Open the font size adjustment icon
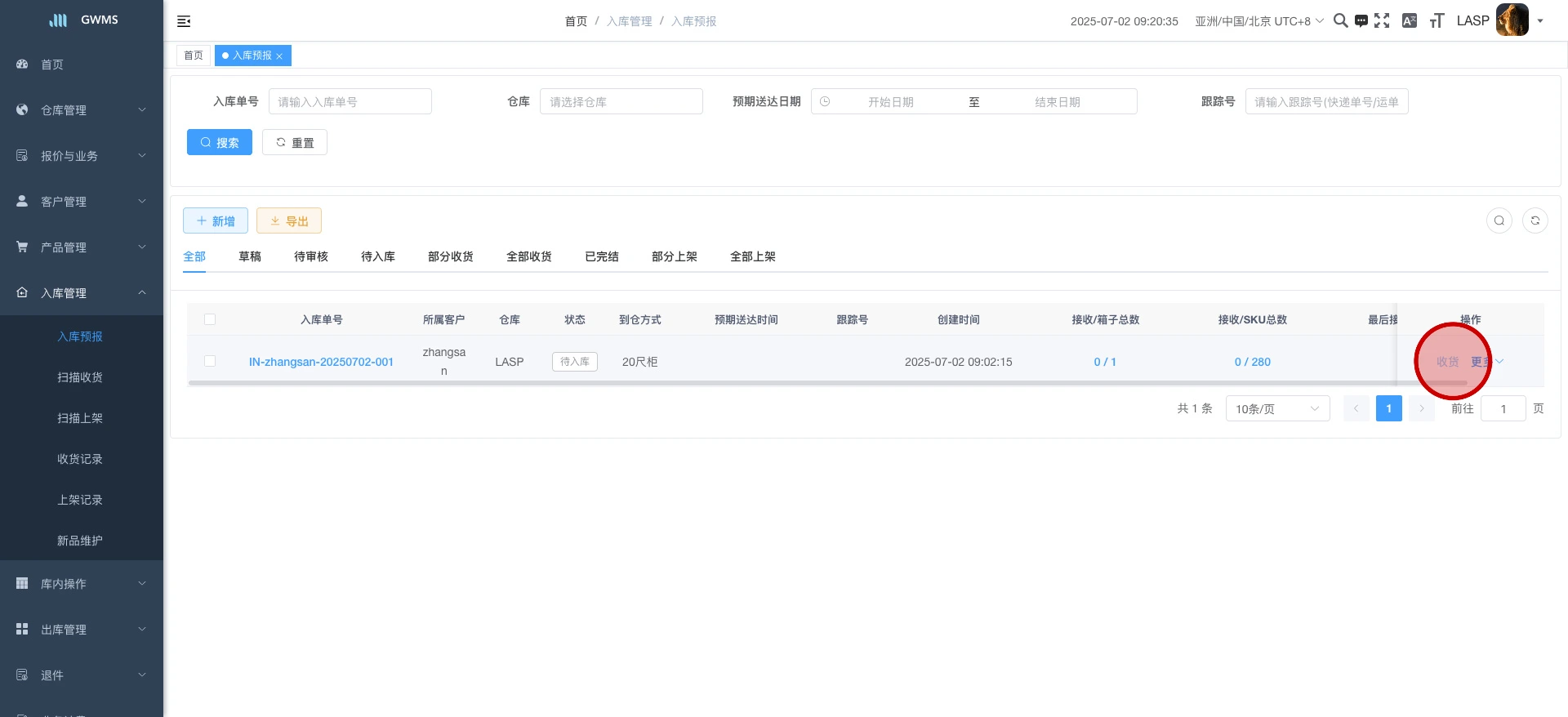Image resolution: width=1568 pixels, height=717 pixels. point(1437,20)
